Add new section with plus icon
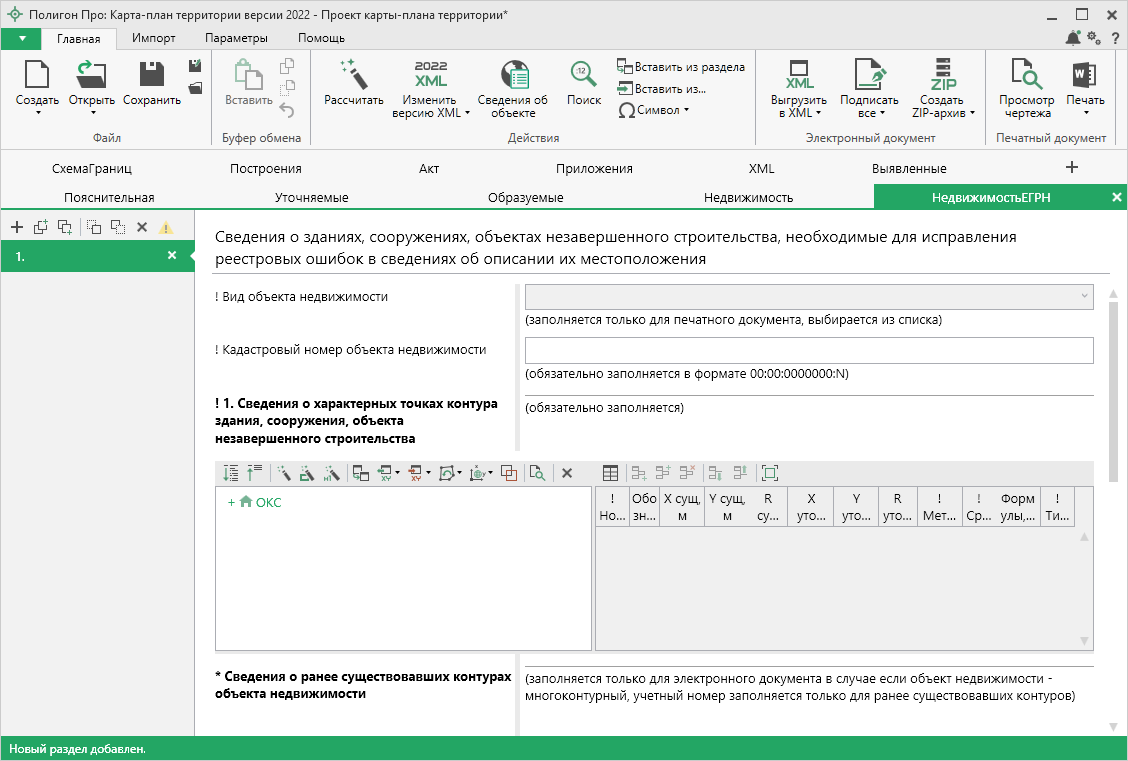Image resolution: width=1128 pixels, height=761 pixels. [16, 227]
